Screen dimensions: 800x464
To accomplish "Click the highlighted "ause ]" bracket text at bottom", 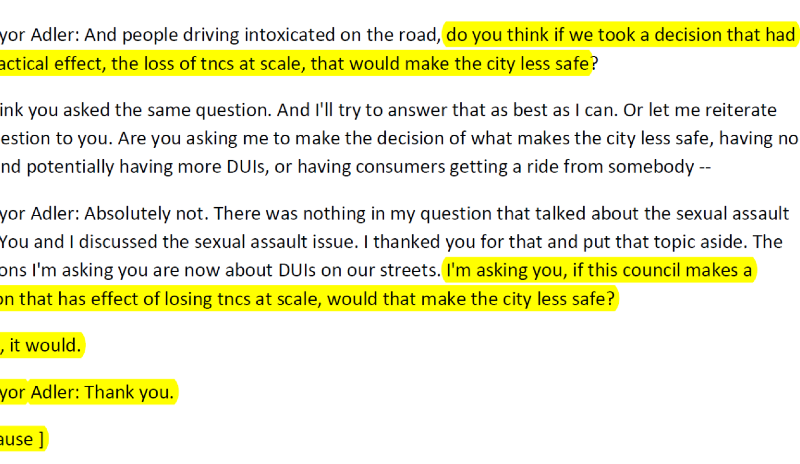I will [21, 439].
